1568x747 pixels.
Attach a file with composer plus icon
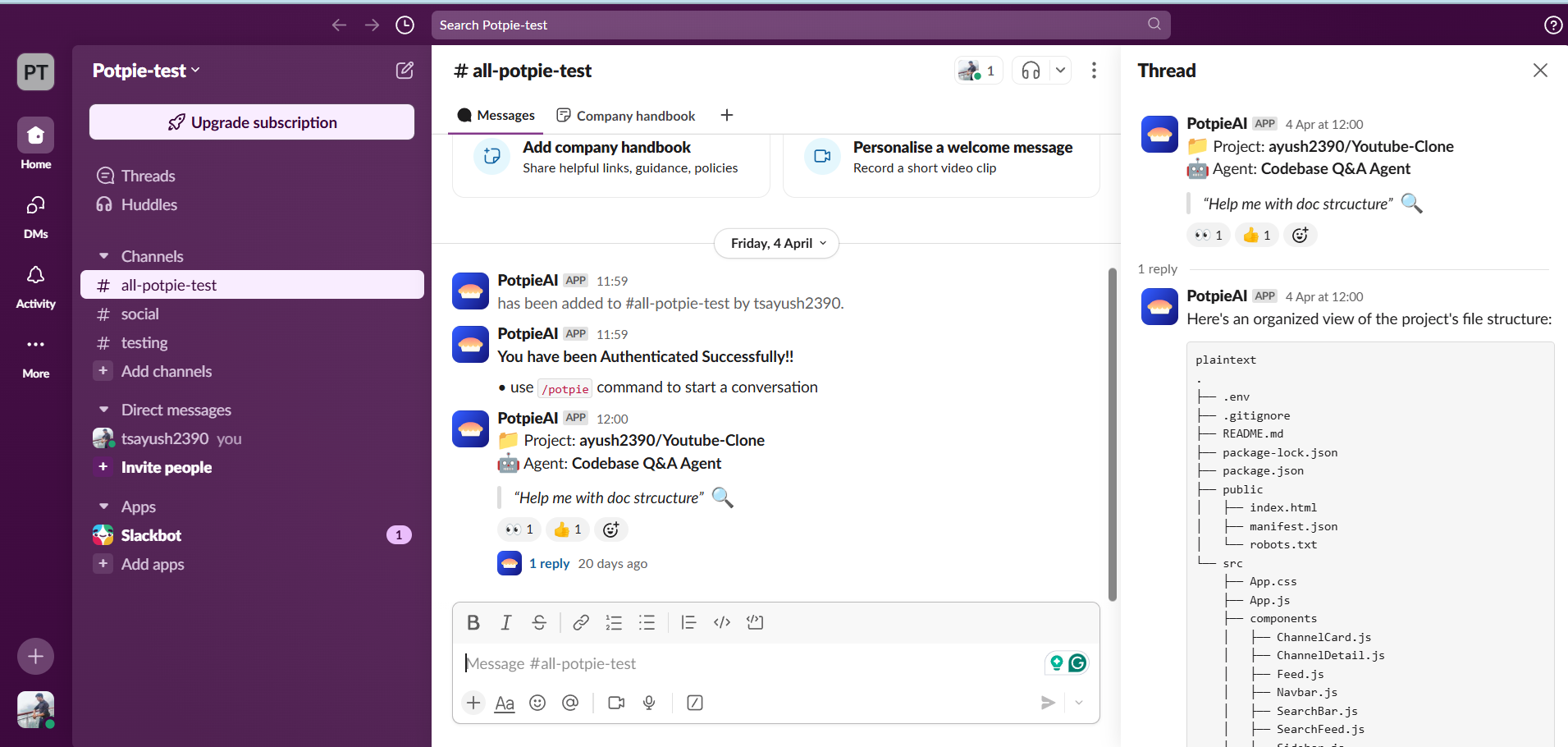coord(473,703)
